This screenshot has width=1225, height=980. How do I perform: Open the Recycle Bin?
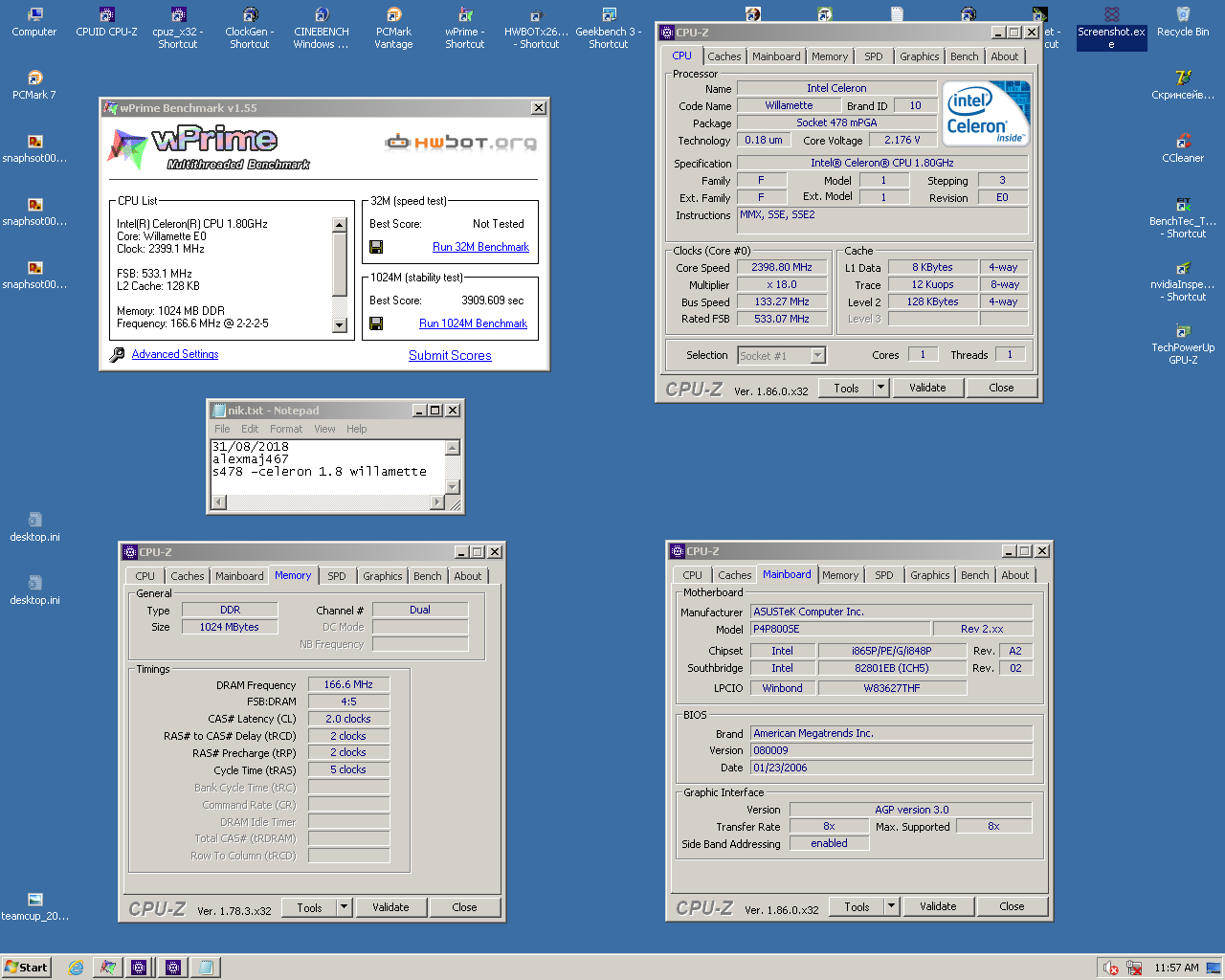(x=1183, y=22)
